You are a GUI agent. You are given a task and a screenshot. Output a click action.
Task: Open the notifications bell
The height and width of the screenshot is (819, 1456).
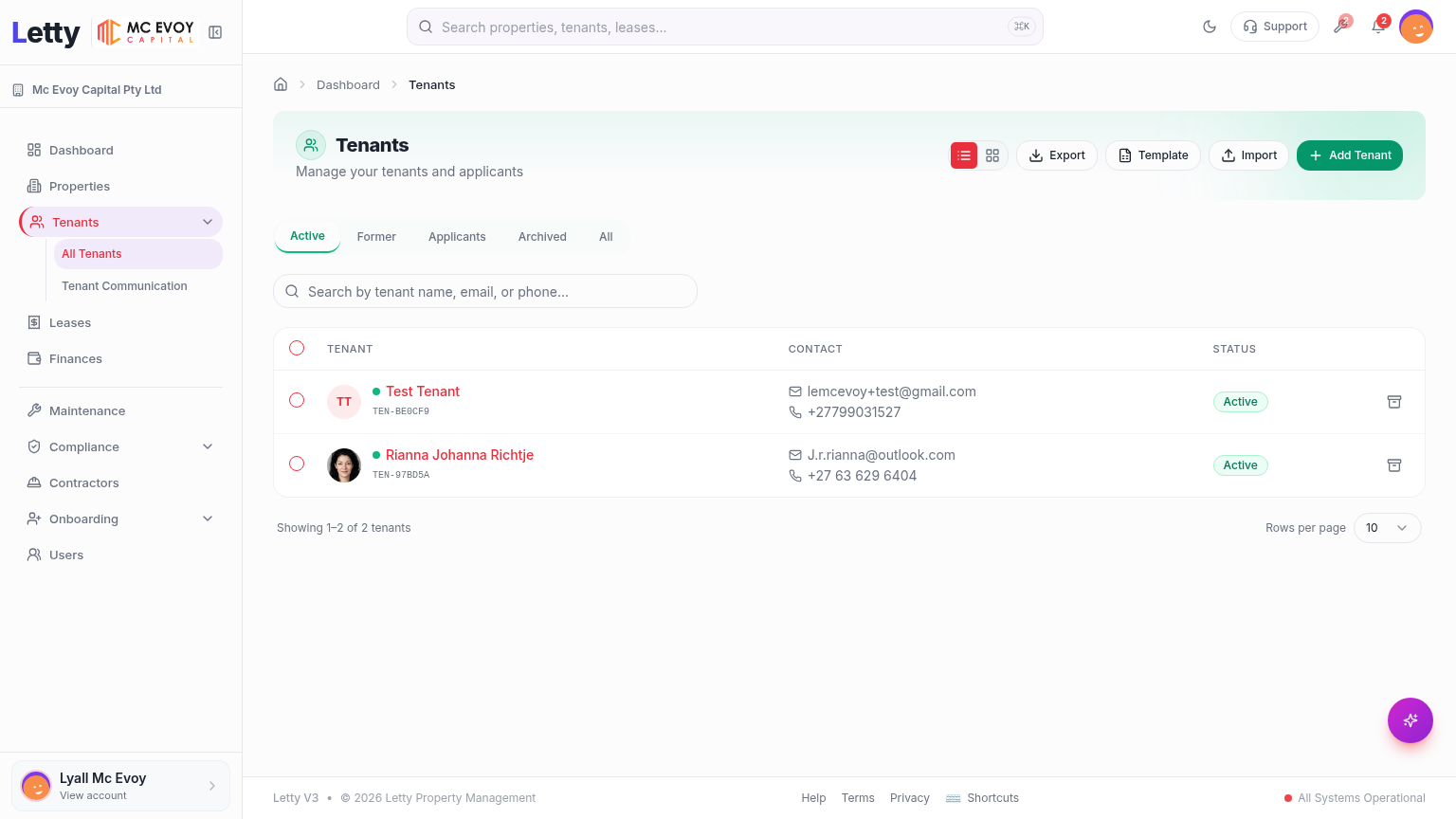click(1378, 27)
